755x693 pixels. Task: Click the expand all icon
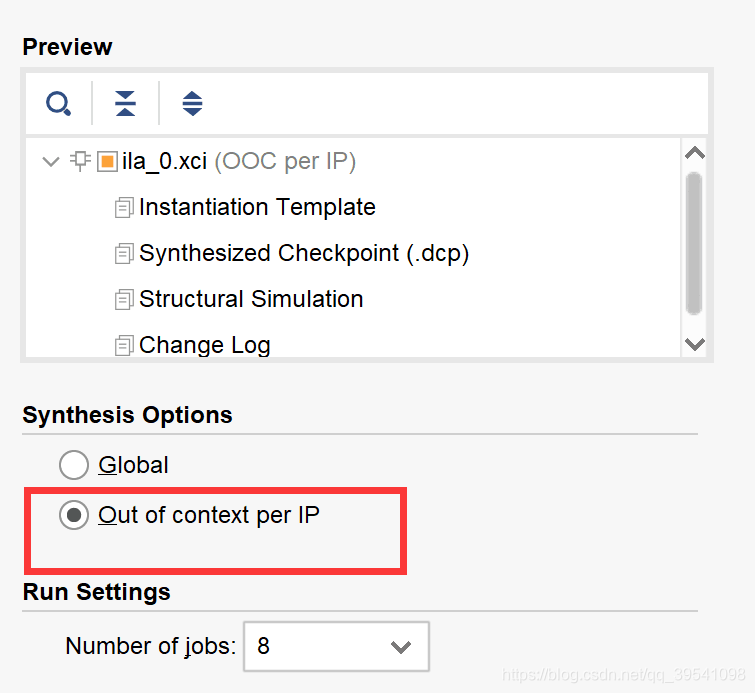[192, 103]
